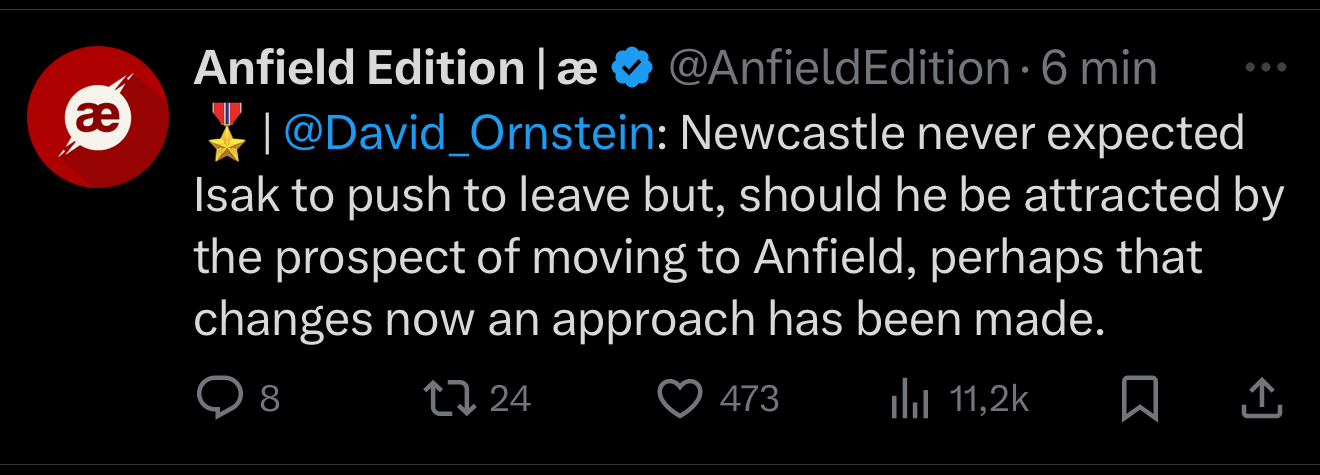Open the @AnfieldEdition handle link

tap(838, 69)
